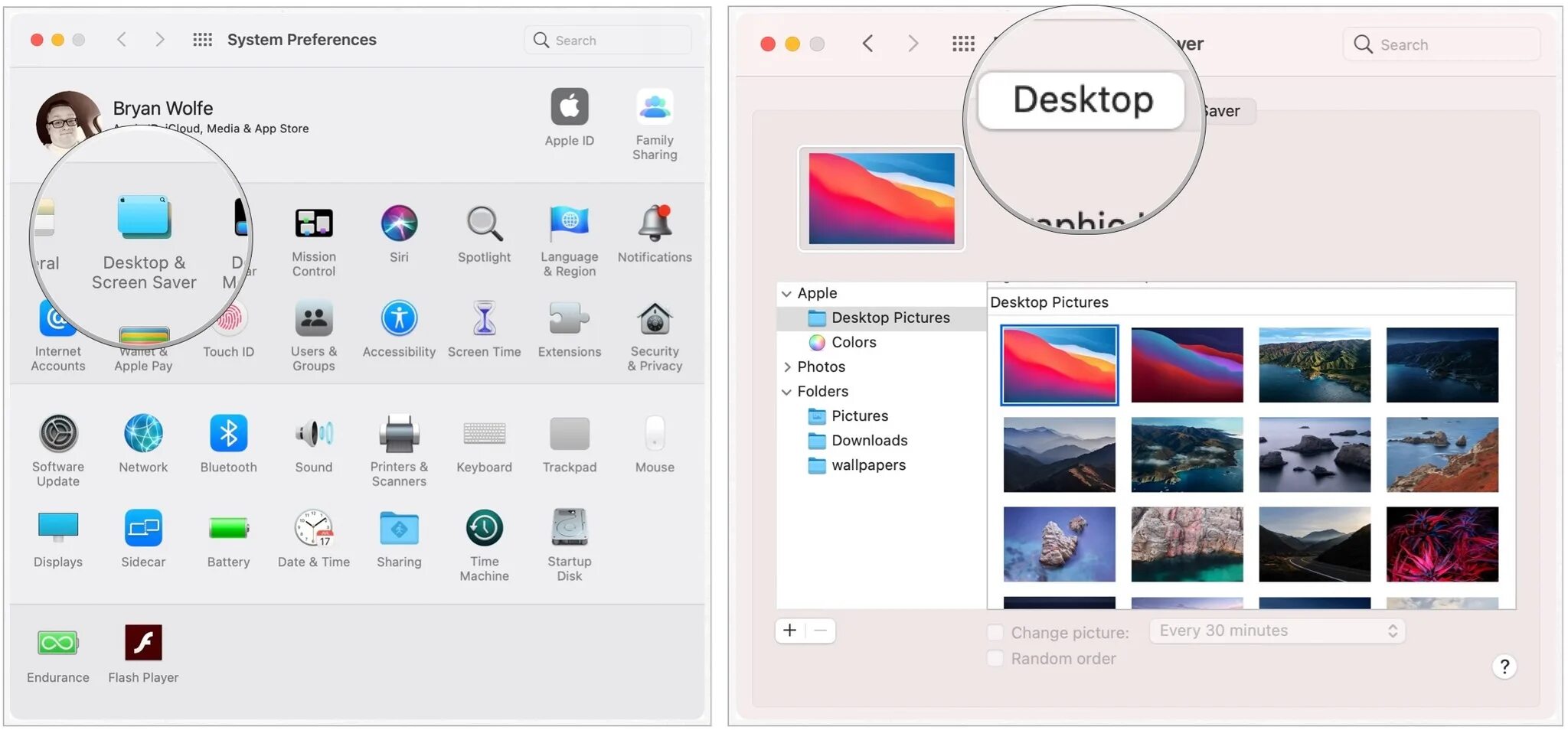Choose the winding night road wallpaper

(1315, 544)
